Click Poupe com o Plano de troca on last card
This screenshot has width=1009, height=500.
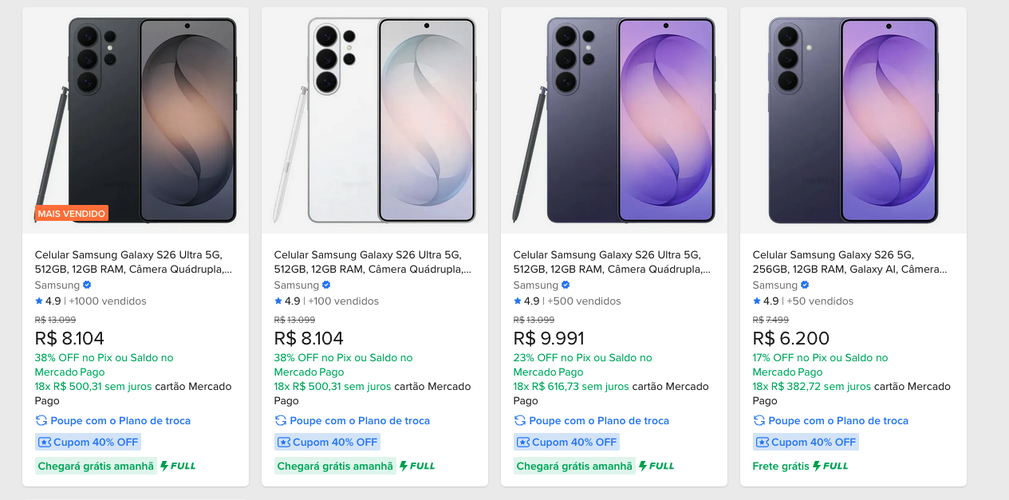(831, 421)
